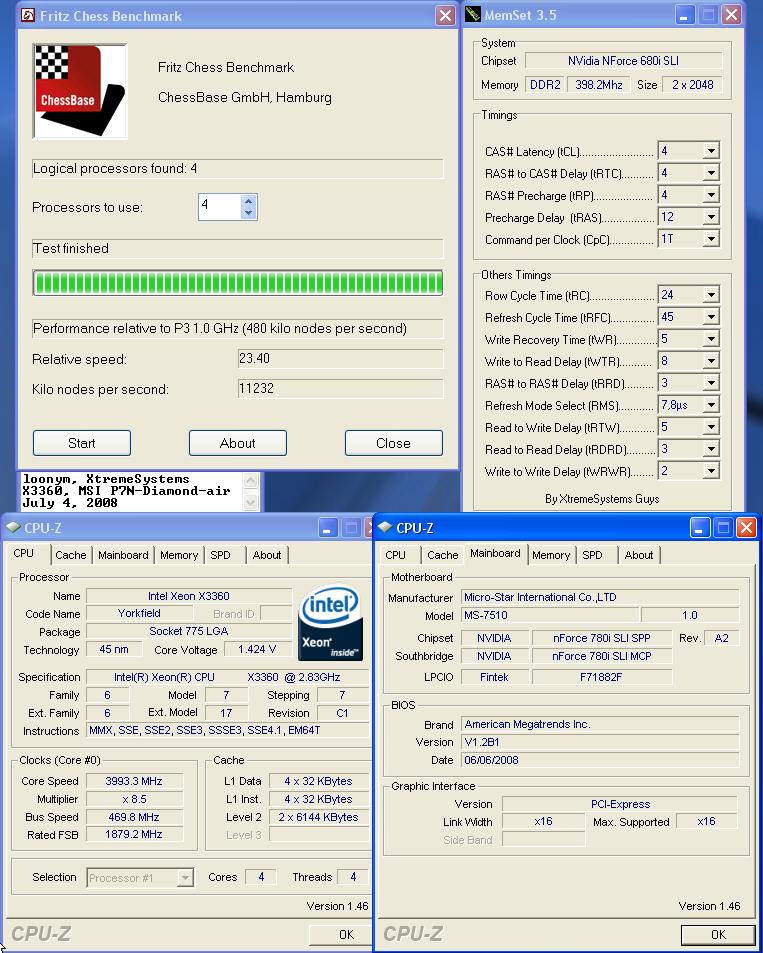Maximize the front CPU-Z Mainboard window
The image size is (763, 953).
pos(723,528)
